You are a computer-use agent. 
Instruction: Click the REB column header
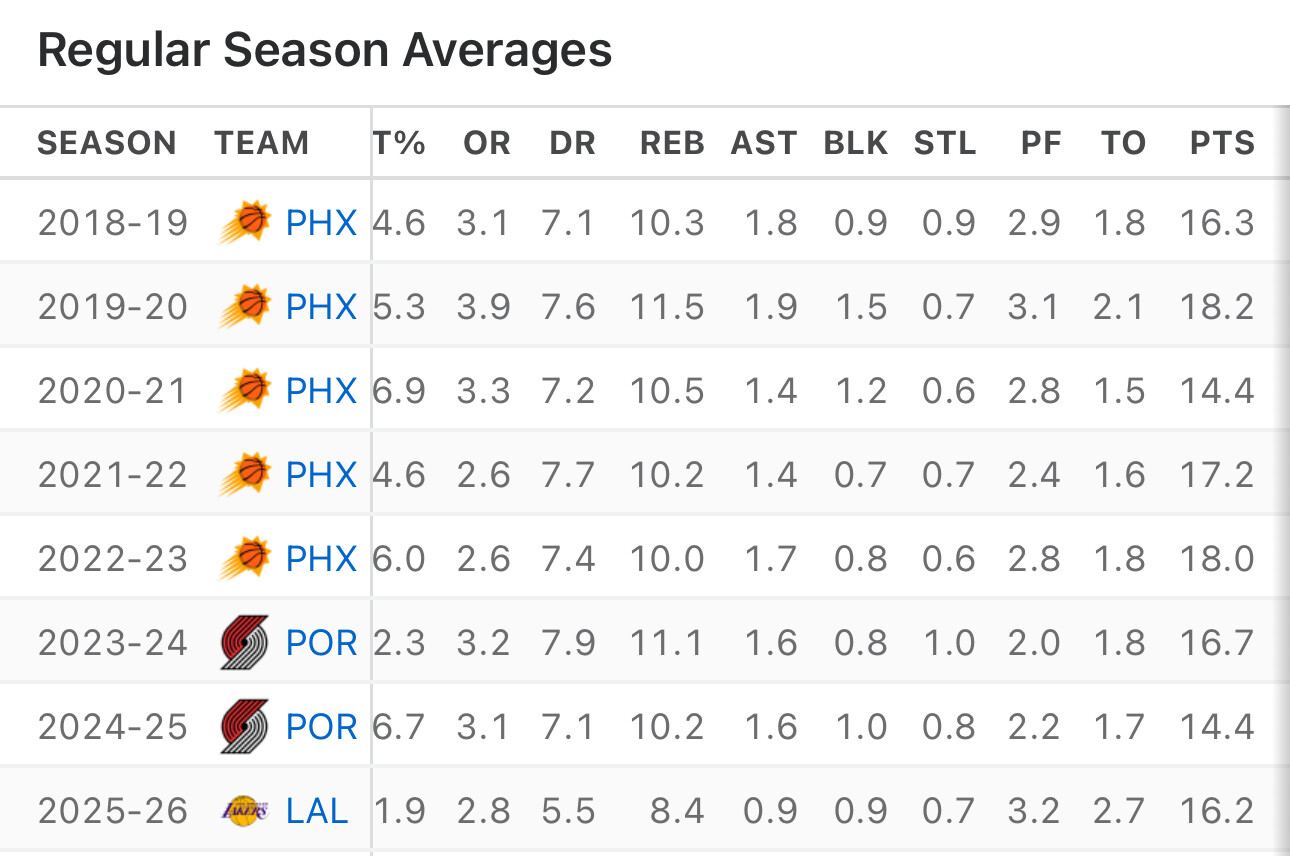coord(672,143)
